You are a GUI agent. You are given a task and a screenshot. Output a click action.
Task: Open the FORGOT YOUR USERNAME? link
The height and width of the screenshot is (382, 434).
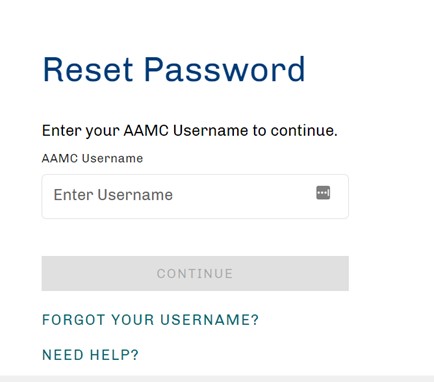click(x=150, y=320)
